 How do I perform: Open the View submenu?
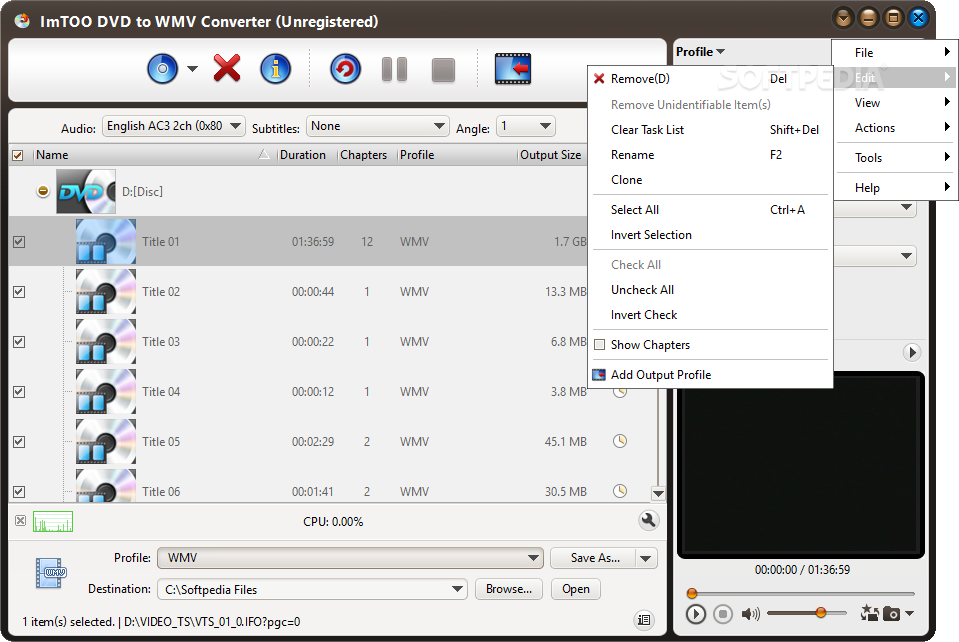tap(895, 103)
